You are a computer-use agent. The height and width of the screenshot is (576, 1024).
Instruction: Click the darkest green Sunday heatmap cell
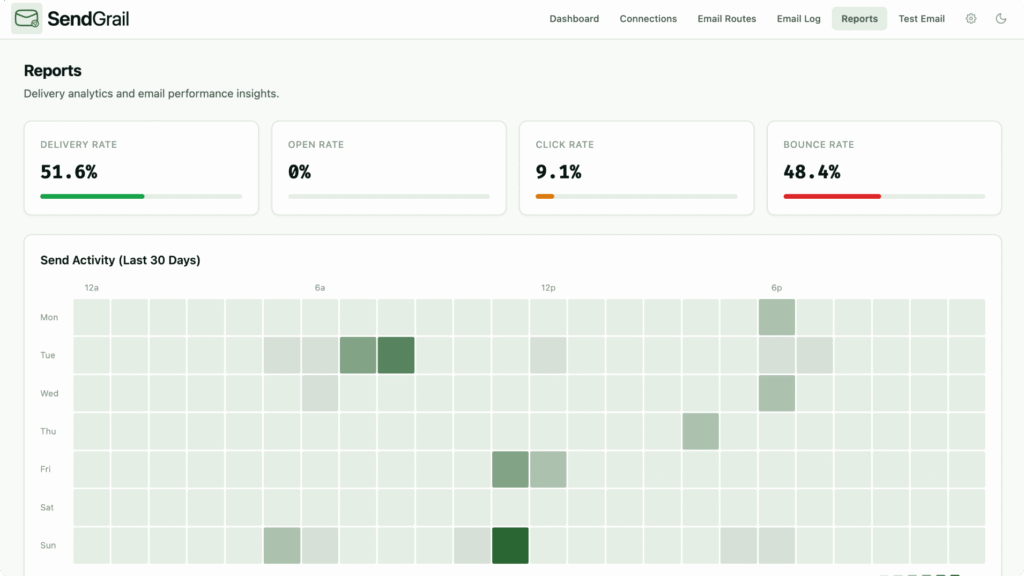pos(510,545)
